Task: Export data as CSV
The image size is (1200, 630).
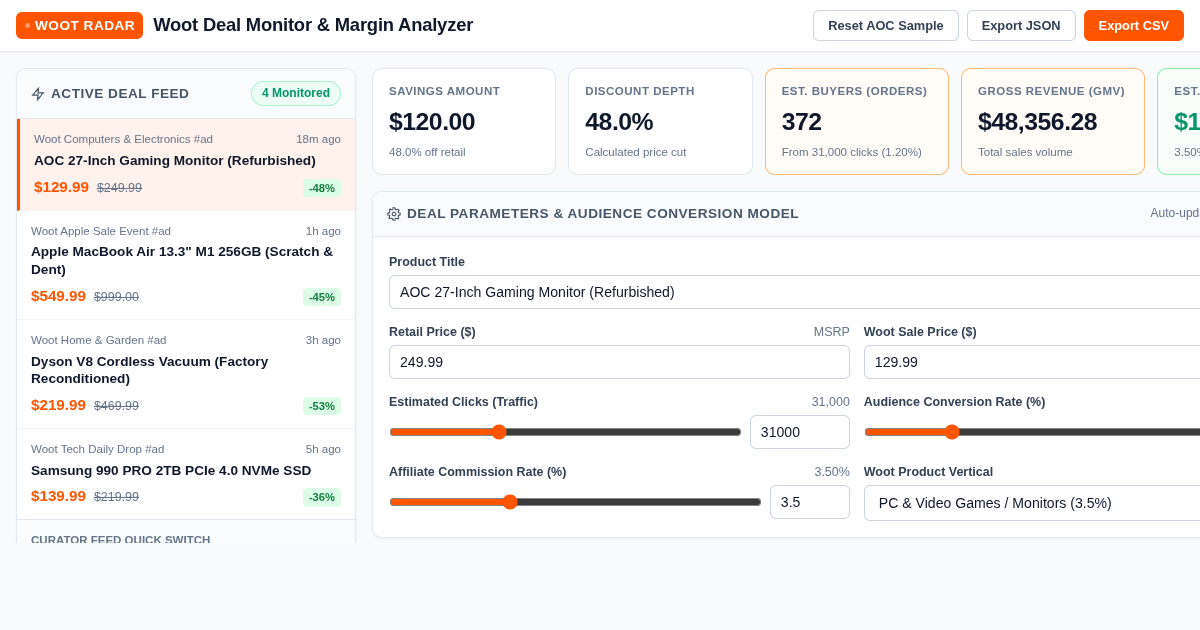Action: coord(1134,25)
